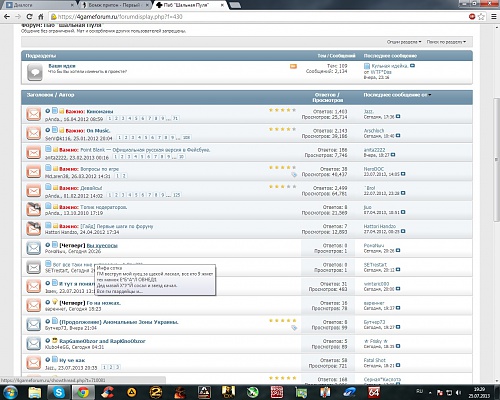Open the volume icon in system tray

458,393
